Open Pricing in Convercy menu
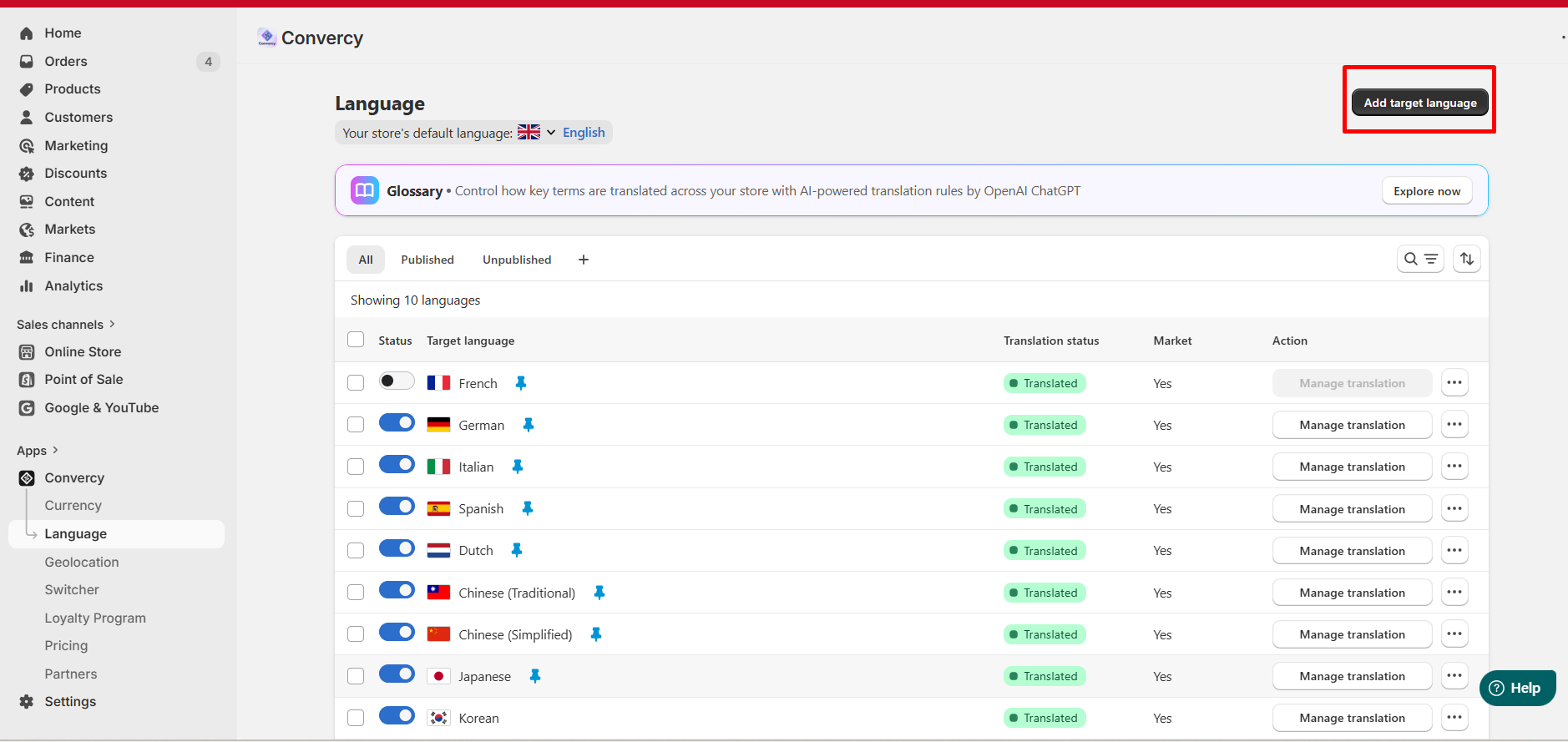The height and width of the screenshot is (742, 1568). (66, 646)
